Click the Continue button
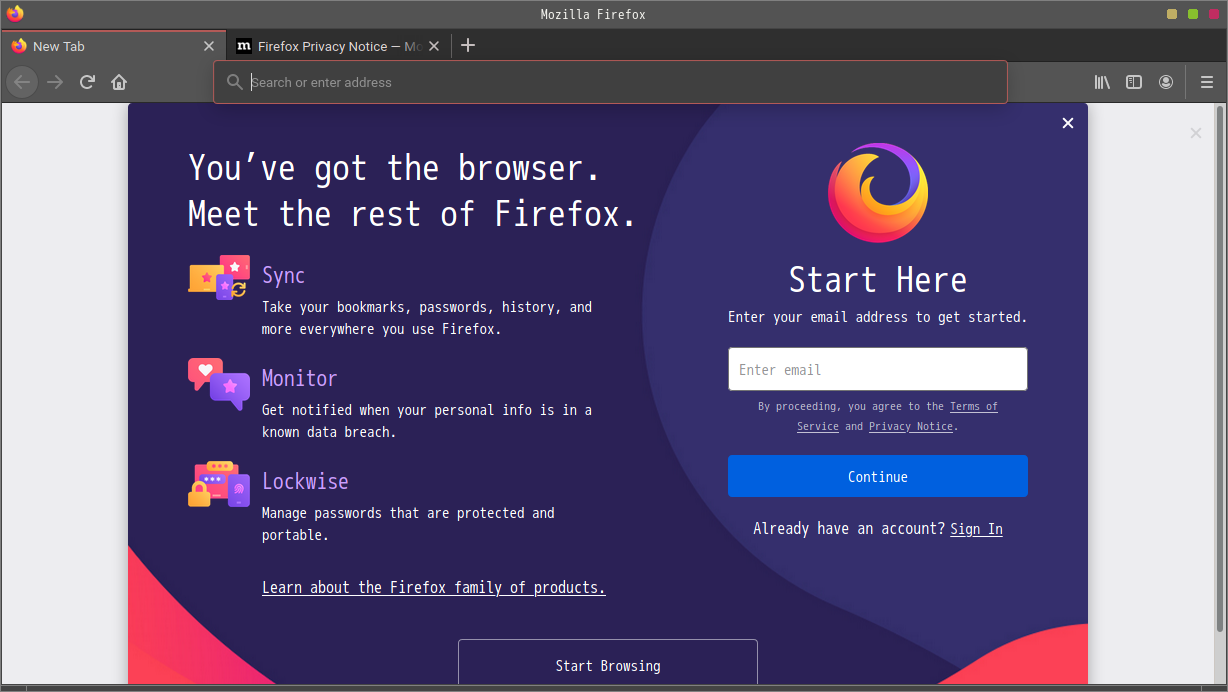 (878, 476)
